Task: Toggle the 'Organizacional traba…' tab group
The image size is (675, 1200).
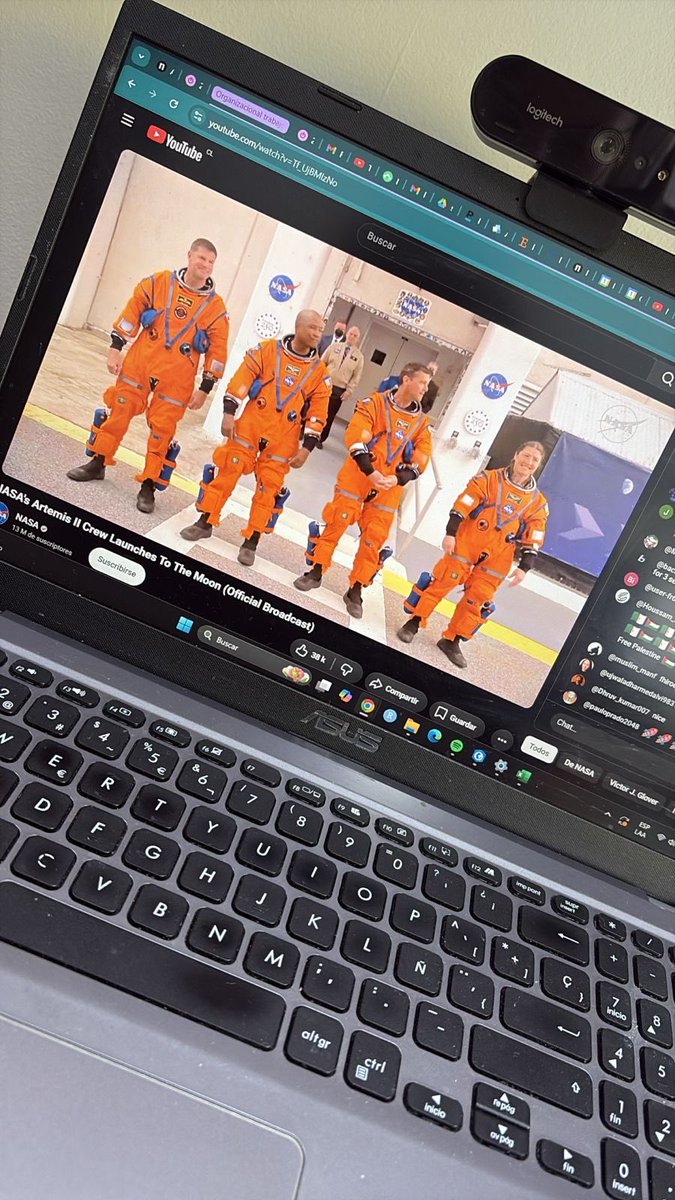Action: pyautogui.click(x=250, y=109)
